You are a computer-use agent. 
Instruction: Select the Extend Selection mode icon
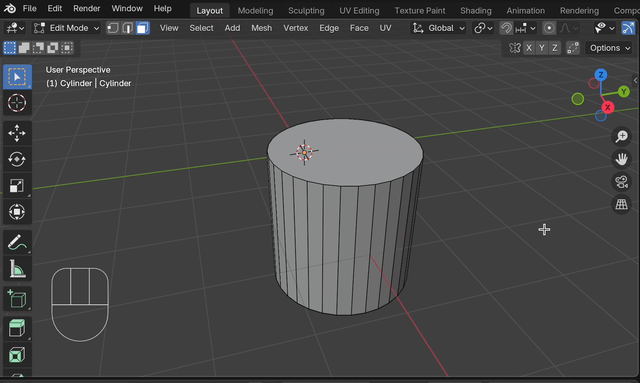pos(24,48)
